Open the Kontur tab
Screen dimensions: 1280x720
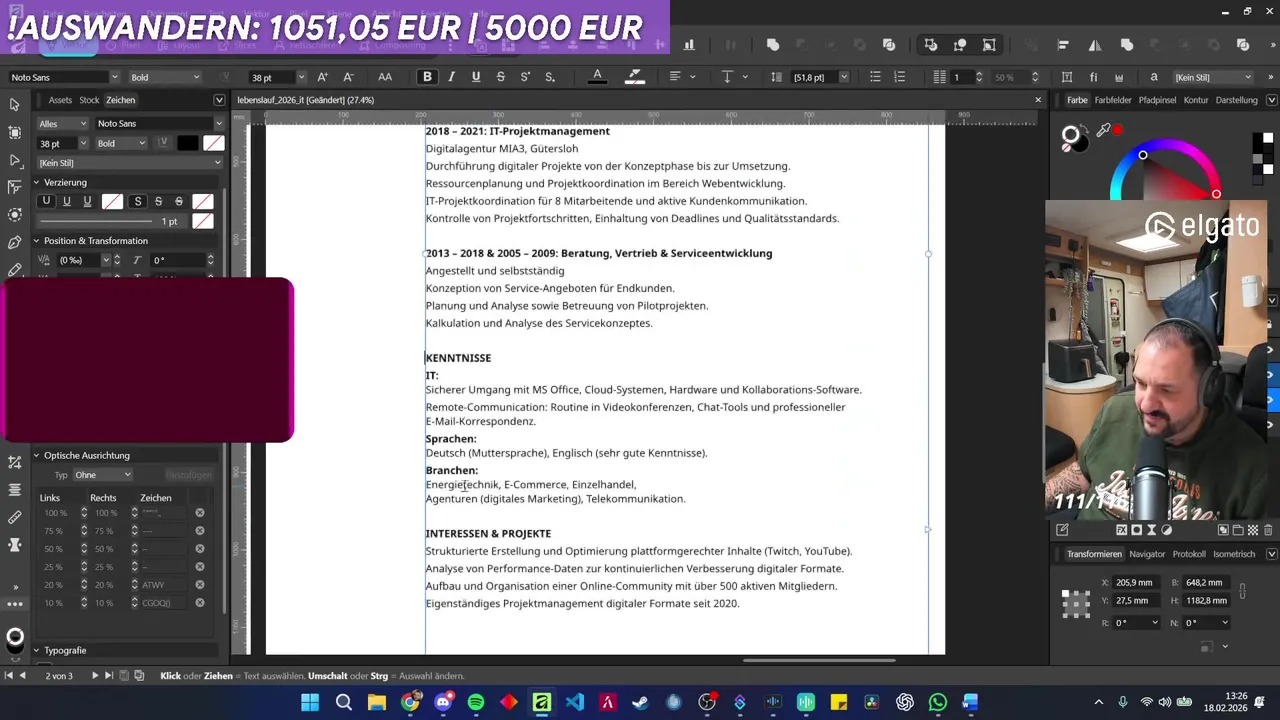click(x=1196, y=100)
